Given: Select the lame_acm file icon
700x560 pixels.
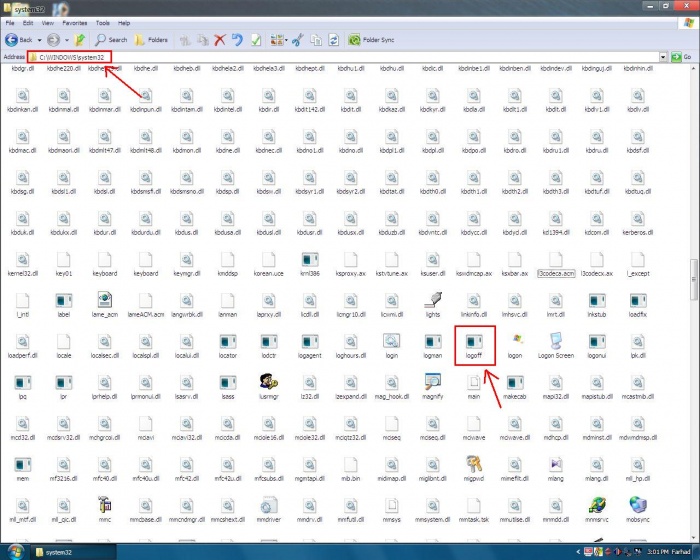Looking at the screenshot, I should pyautogui.click(x=104, y=301).
